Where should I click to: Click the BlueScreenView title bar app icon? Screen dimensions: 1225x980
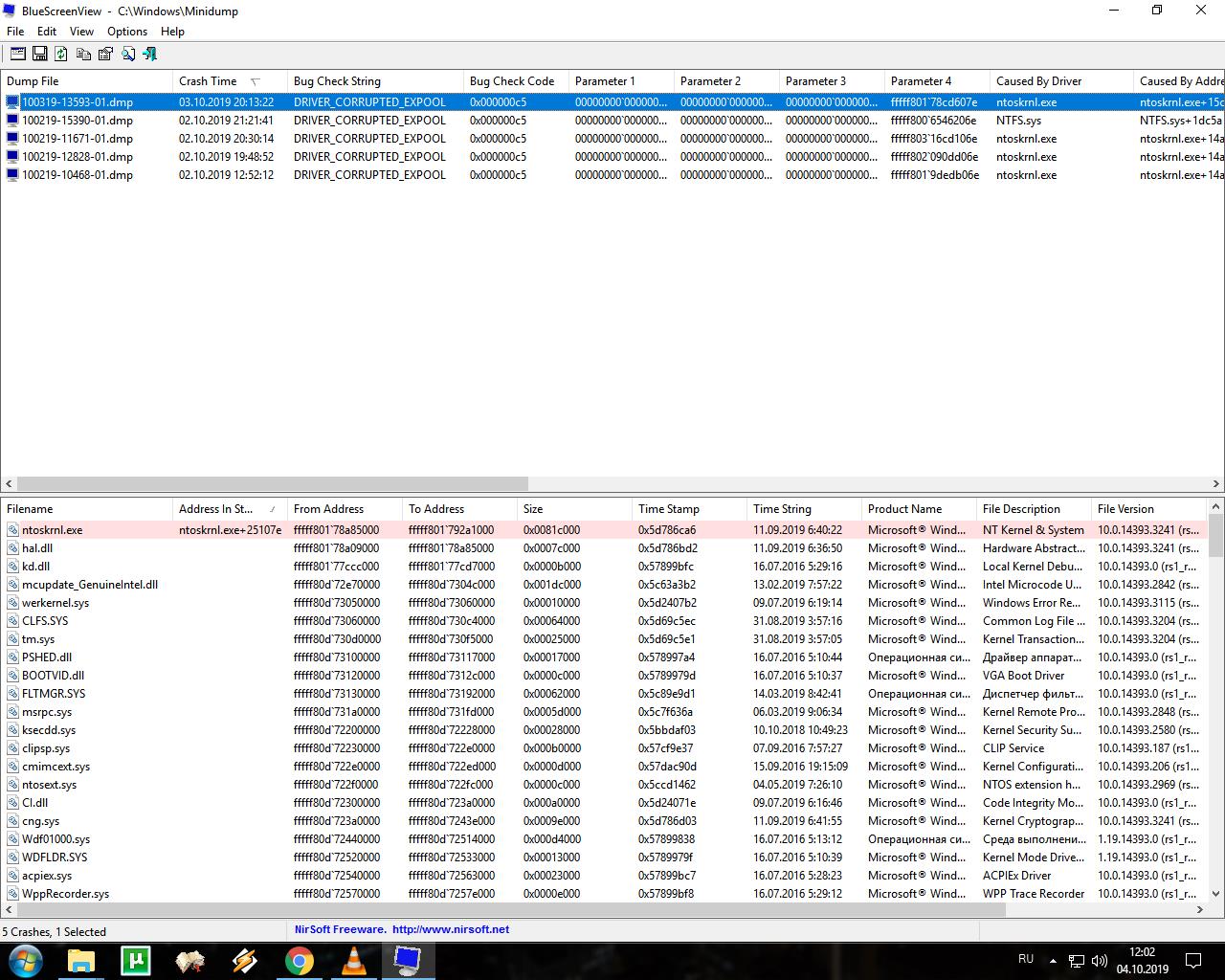tap(10, 11)
